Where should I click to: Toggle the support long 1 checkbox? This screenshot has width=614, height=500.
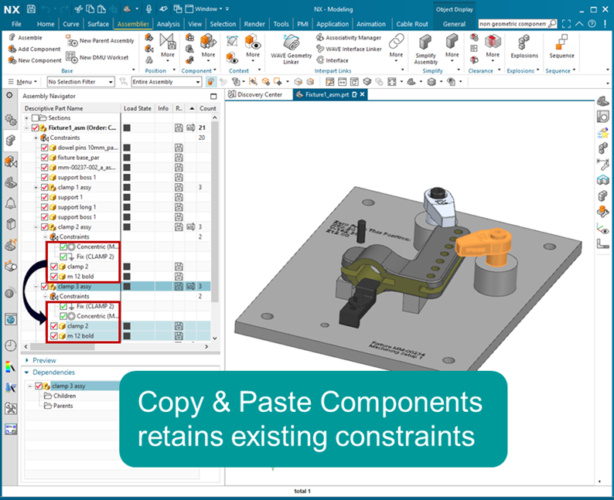click(x=43, y=207)
